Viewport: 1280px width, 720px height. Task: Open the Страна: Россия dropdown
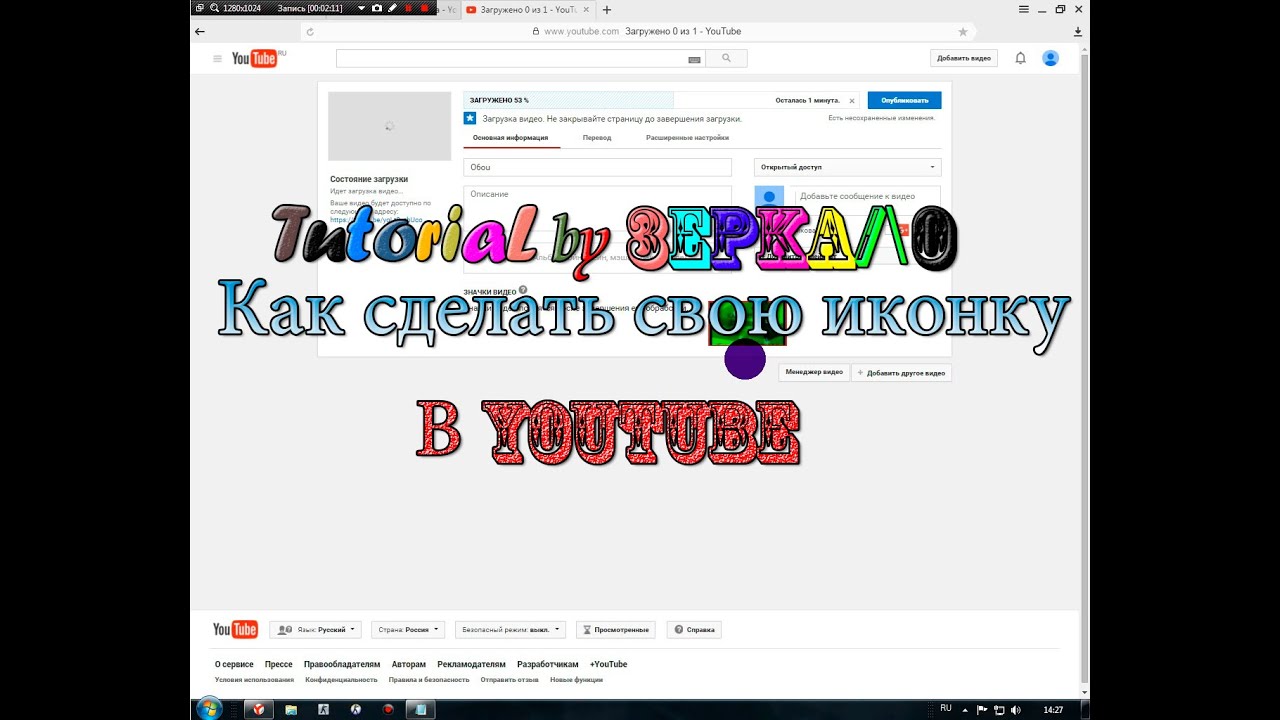pos(408,630)
